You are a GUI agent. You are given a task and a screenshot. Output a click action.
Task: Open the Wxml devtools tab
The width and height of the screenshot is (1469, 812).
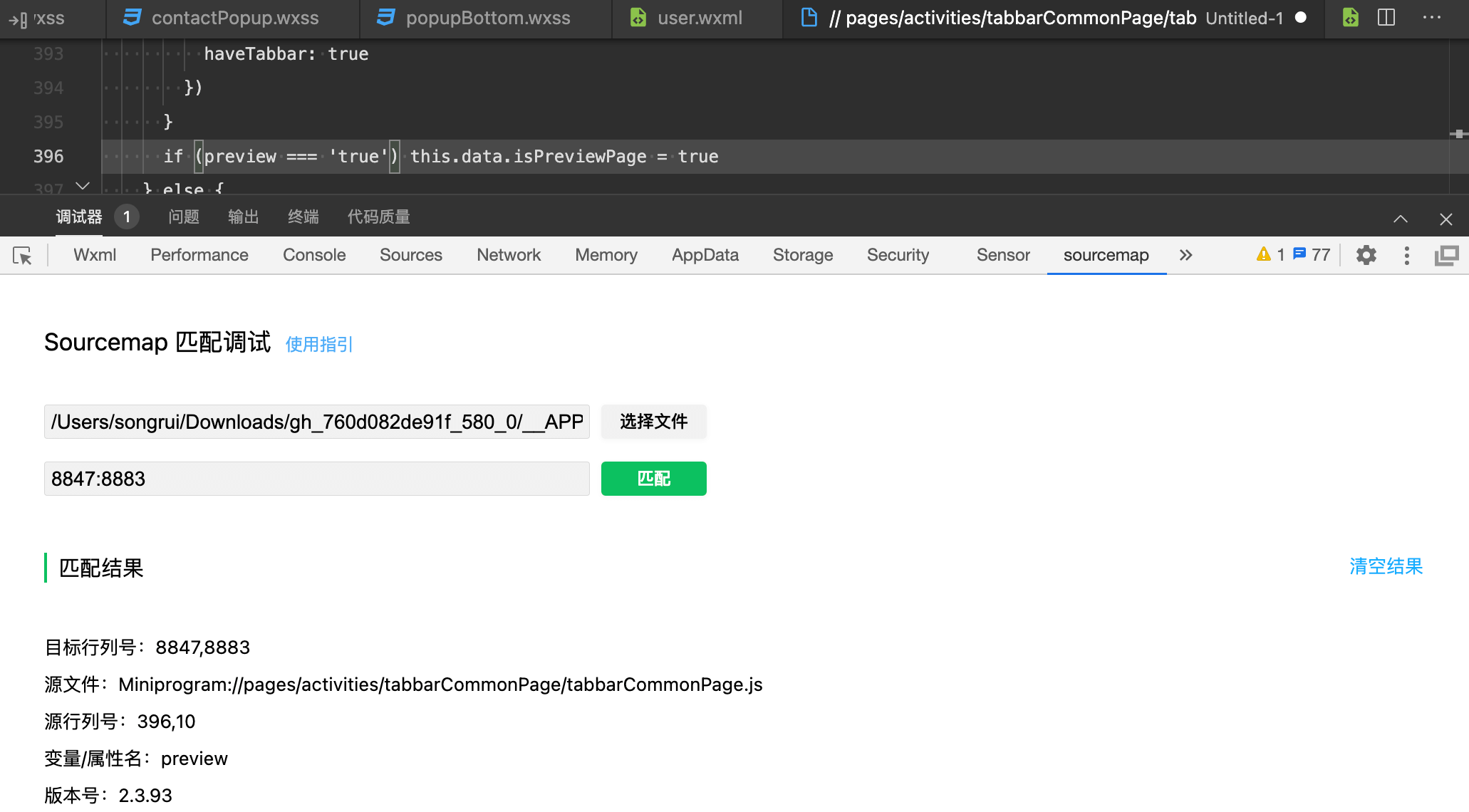[x=95, y=255]
